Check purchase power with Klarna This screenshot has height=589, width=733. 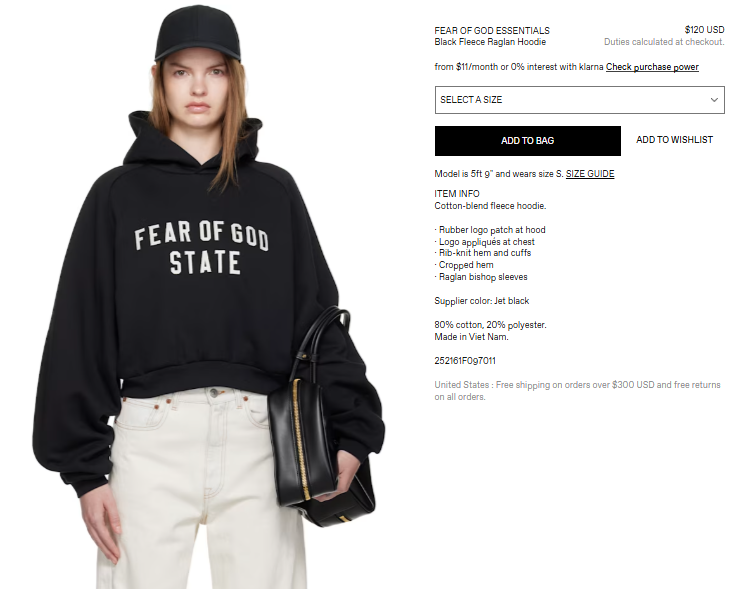tap(652, 67)
